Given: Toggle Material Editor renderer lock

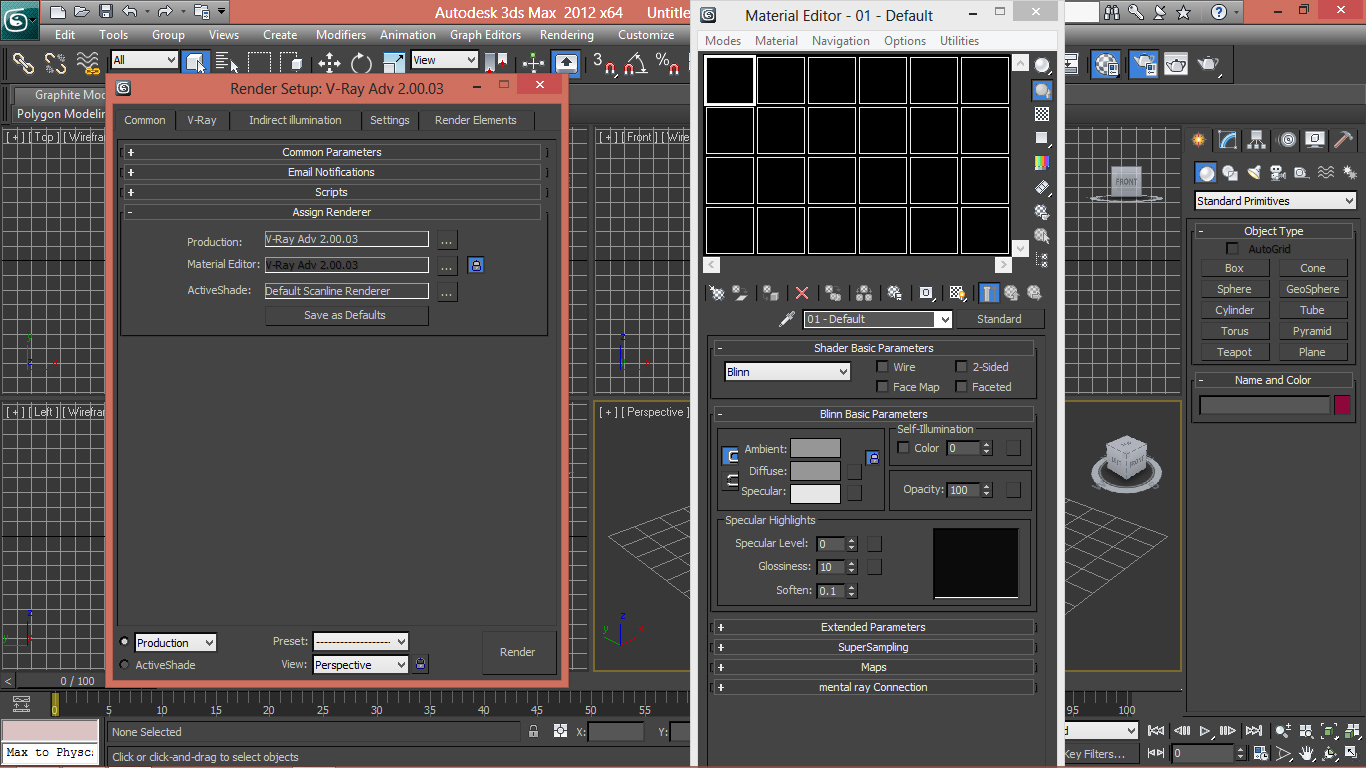Looking at the screenshot, I should [476, 265].
